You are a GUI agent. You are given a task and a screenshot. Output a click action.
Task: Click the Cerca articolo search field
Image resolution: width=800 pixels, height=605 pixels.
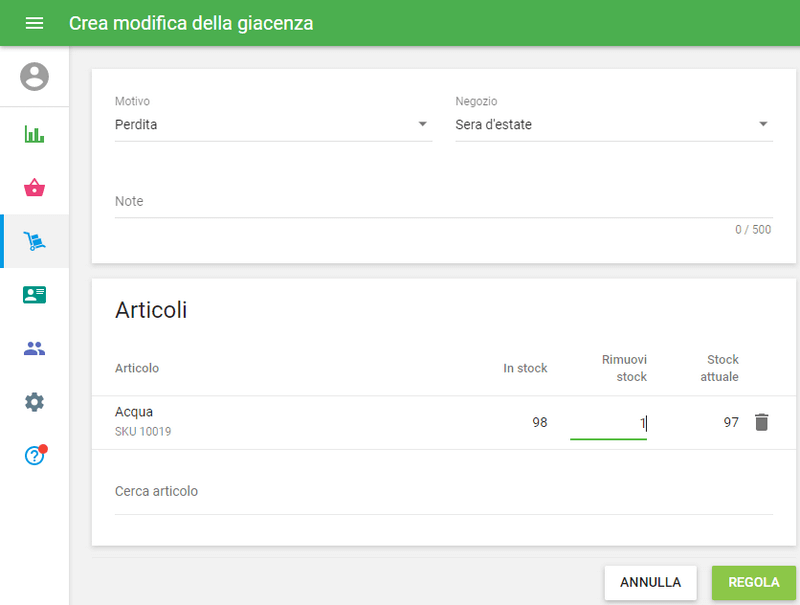coord(443,492)
